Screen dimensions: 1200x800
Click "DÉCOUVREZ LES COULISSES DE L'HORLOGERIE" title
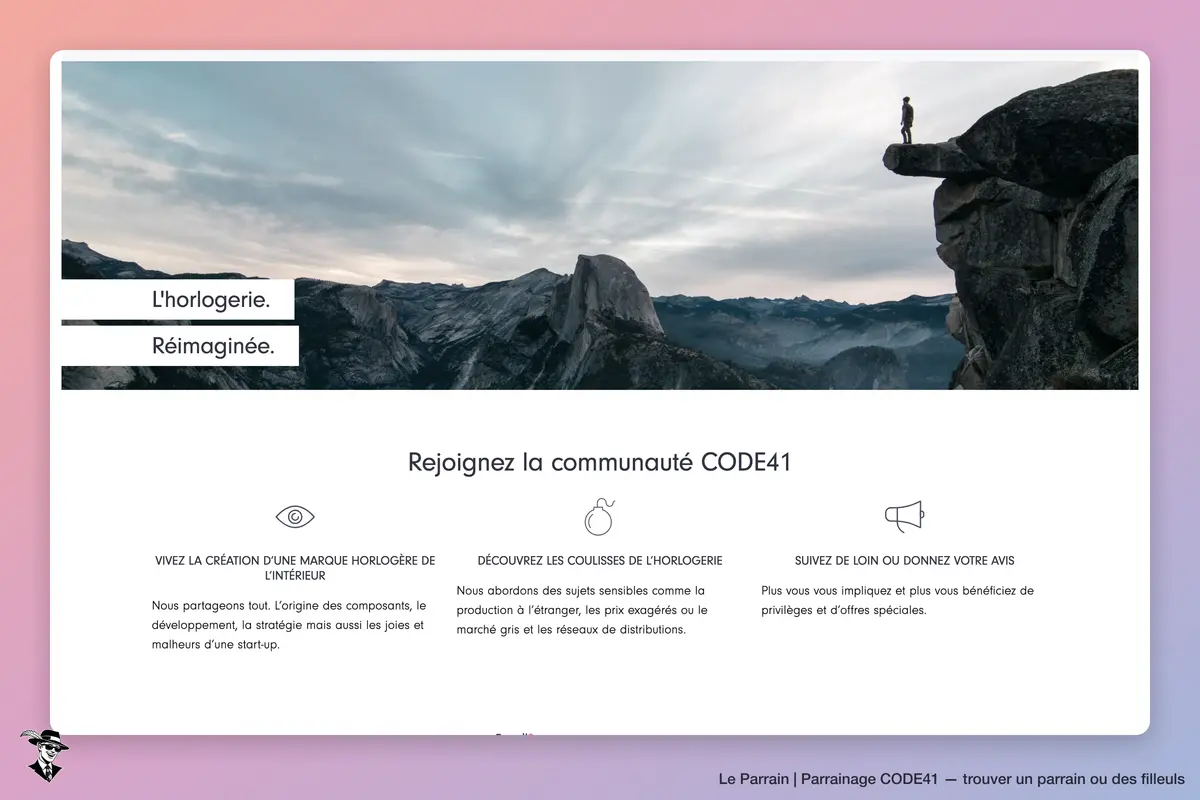click(600, 561)
